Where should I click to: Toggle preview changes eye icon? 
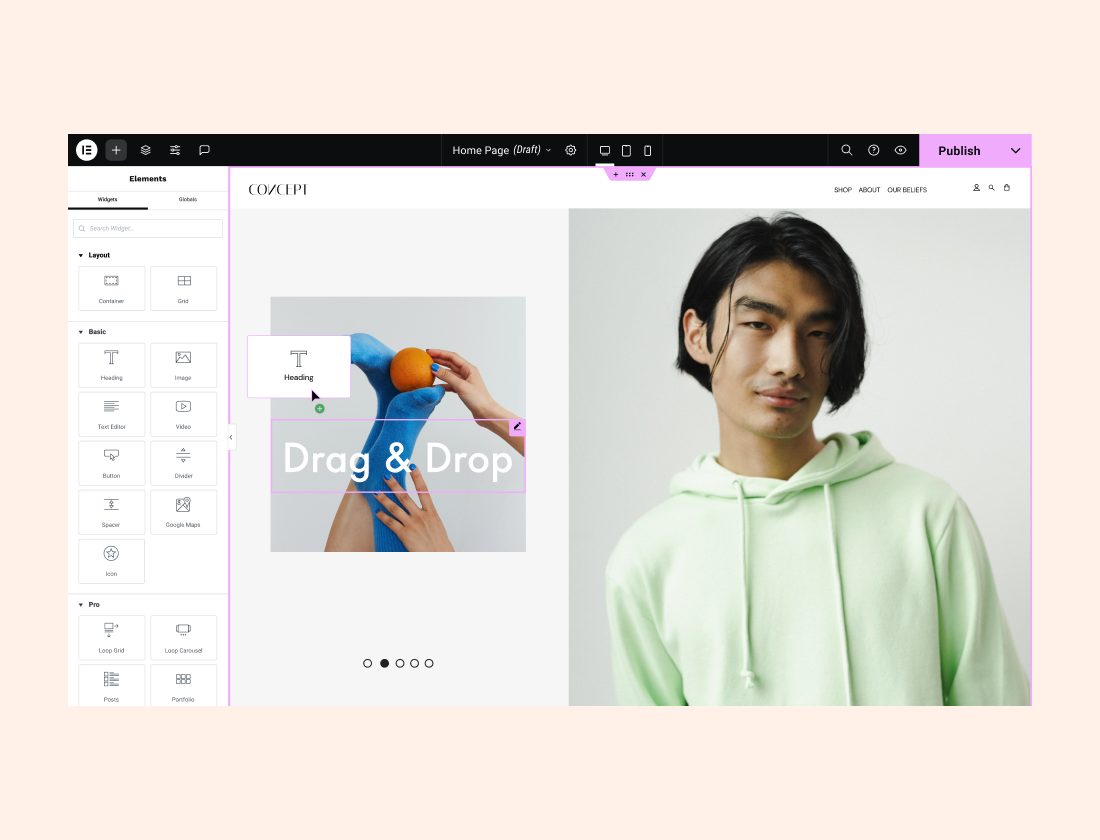pos(901,150)
